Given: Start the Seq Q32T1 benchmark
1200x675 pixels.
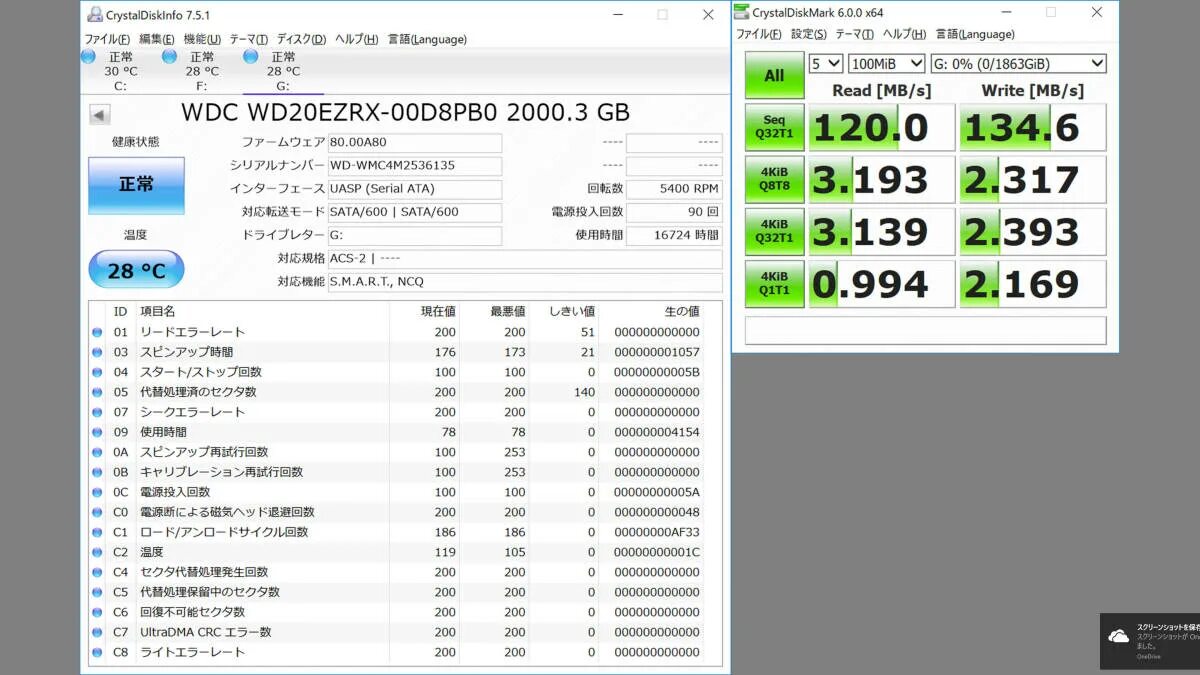Looking at the screenshot, I should point(774,127).
